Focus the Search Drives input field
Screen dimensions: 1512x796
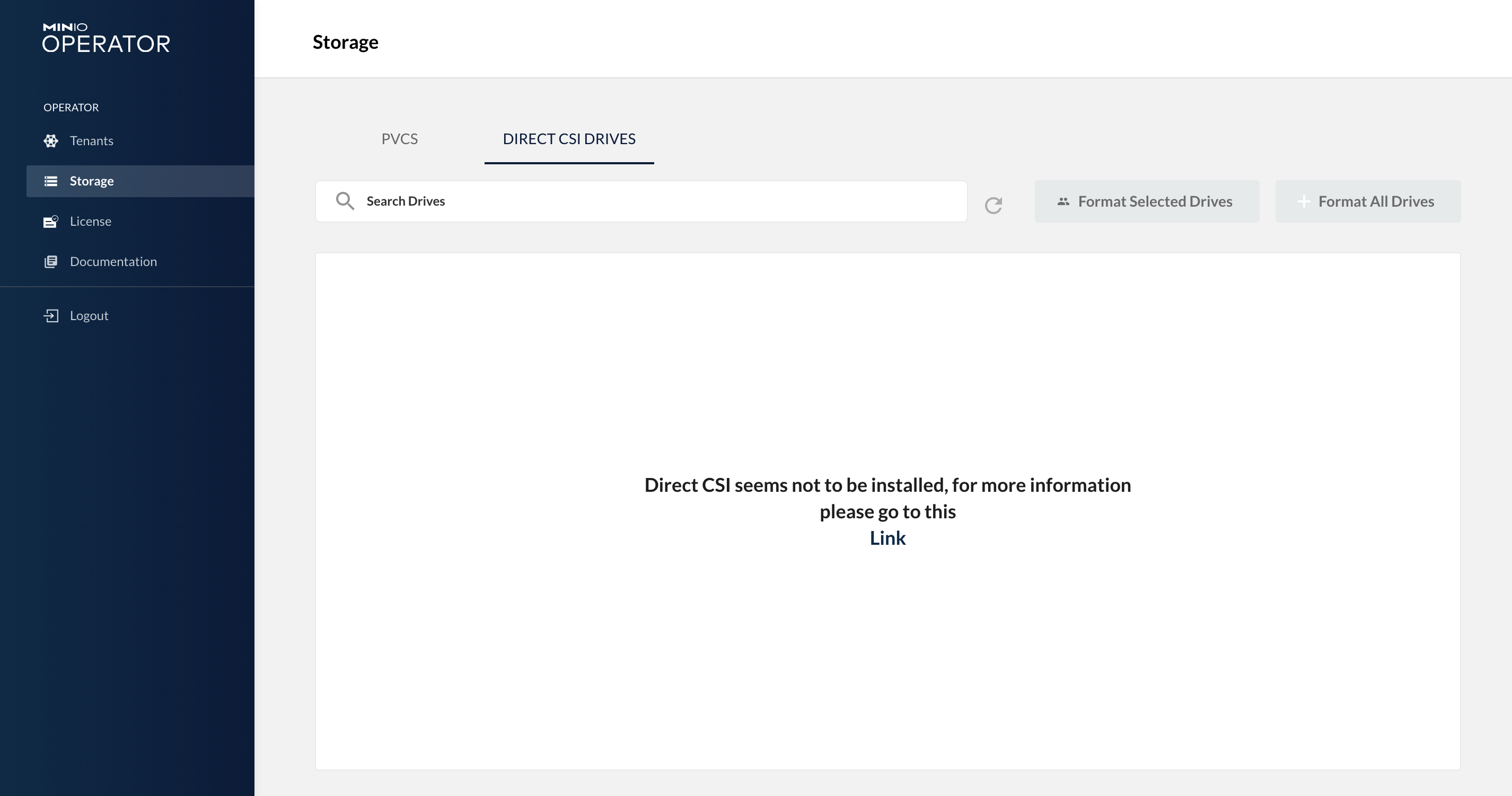(657, 201)
